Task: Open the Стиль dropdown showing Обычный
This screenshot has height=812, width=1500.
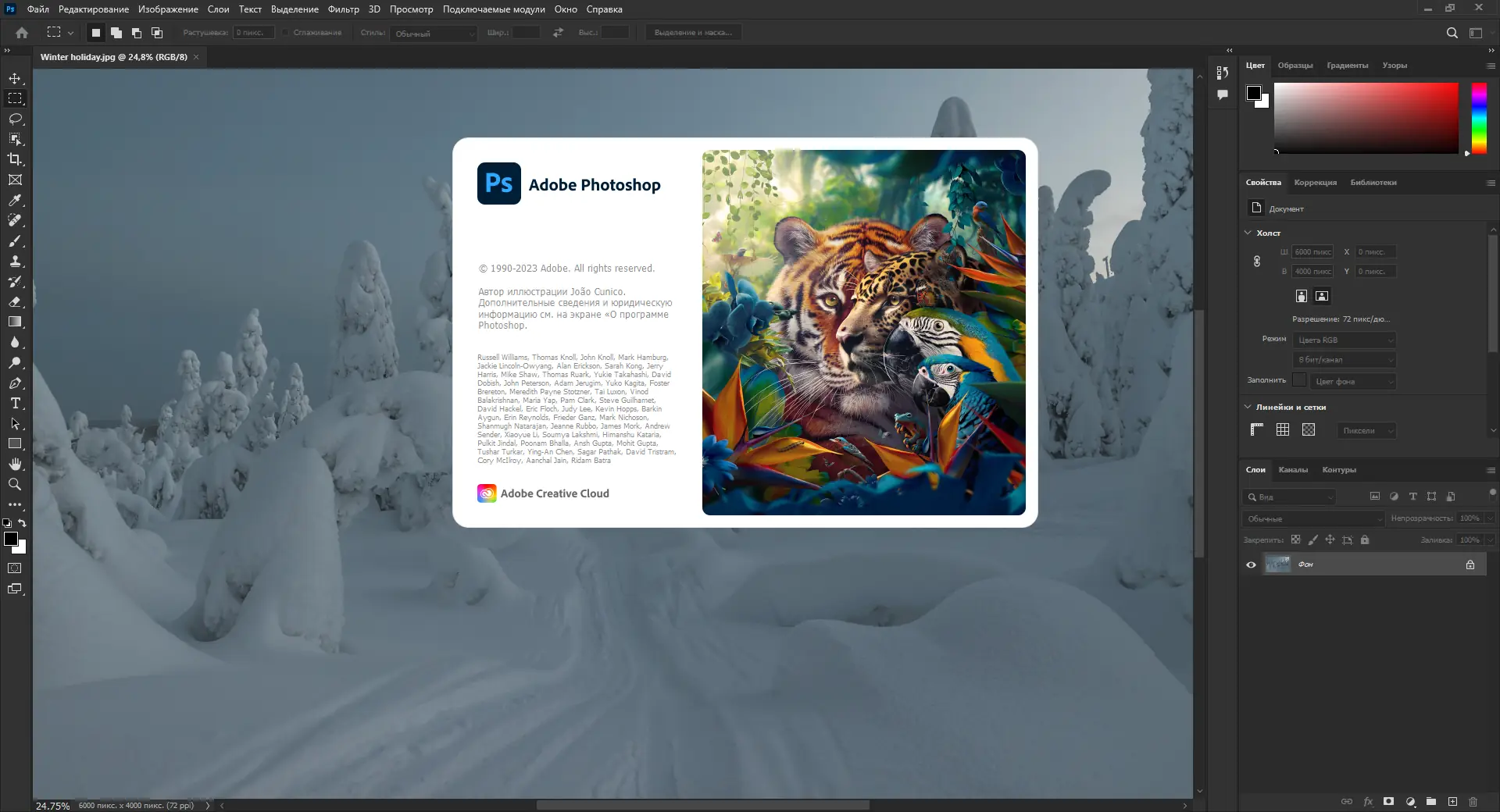Action: [x=434, y=34]
